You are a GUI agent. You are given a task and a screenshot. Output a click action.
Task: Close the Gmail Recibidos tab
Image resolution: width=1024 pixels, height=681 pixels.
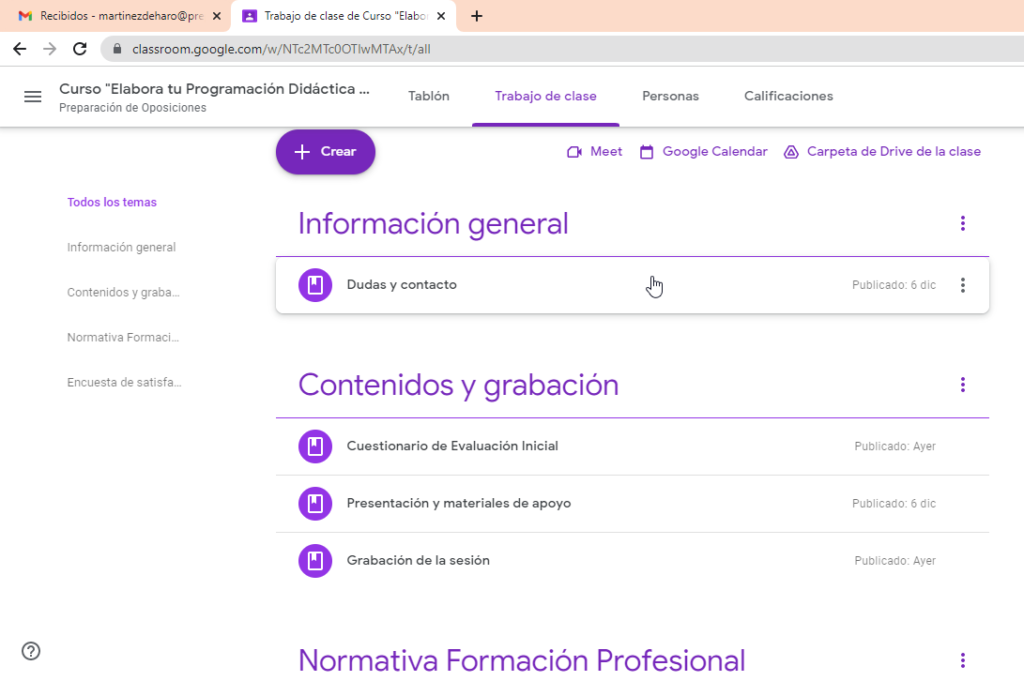(x=217, y=16)
